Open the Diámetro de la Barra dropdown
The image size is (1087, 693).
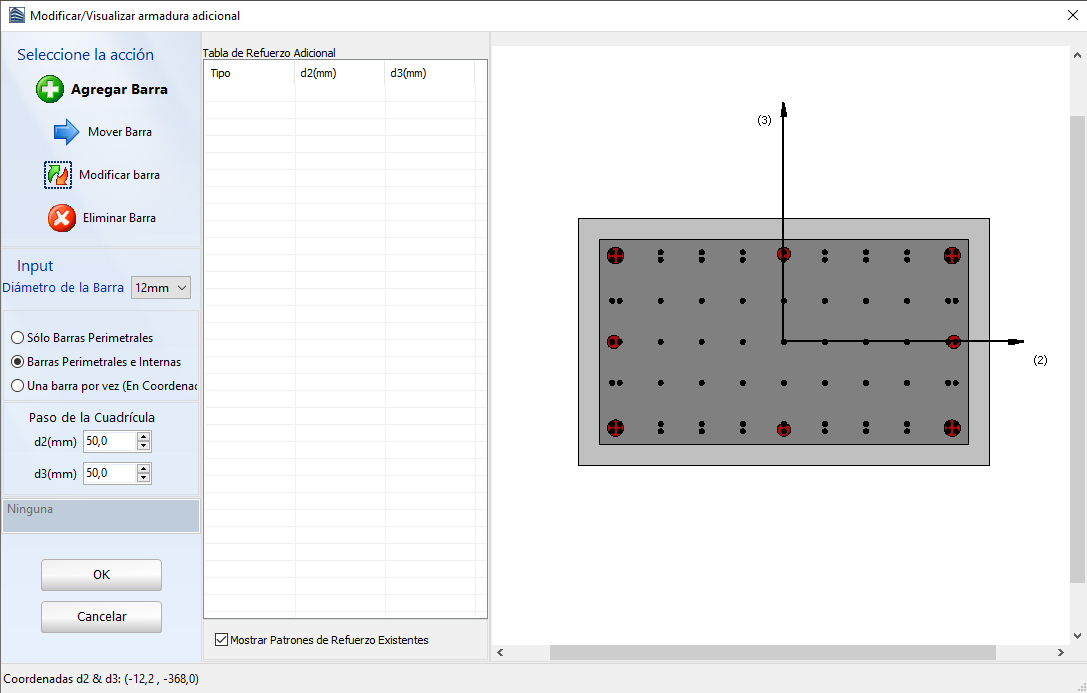click(x=161, y=288)
